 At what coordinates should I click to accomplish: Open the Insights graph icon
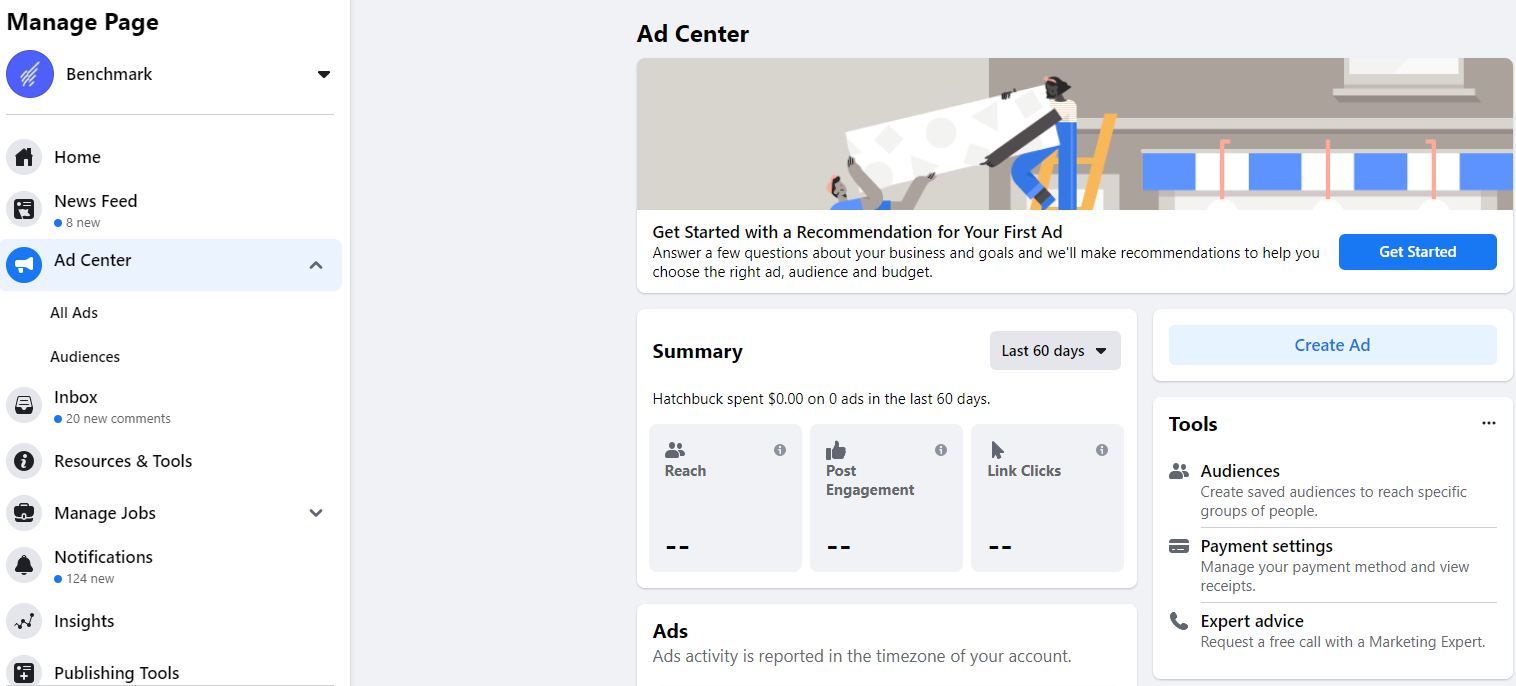point(24,621)
